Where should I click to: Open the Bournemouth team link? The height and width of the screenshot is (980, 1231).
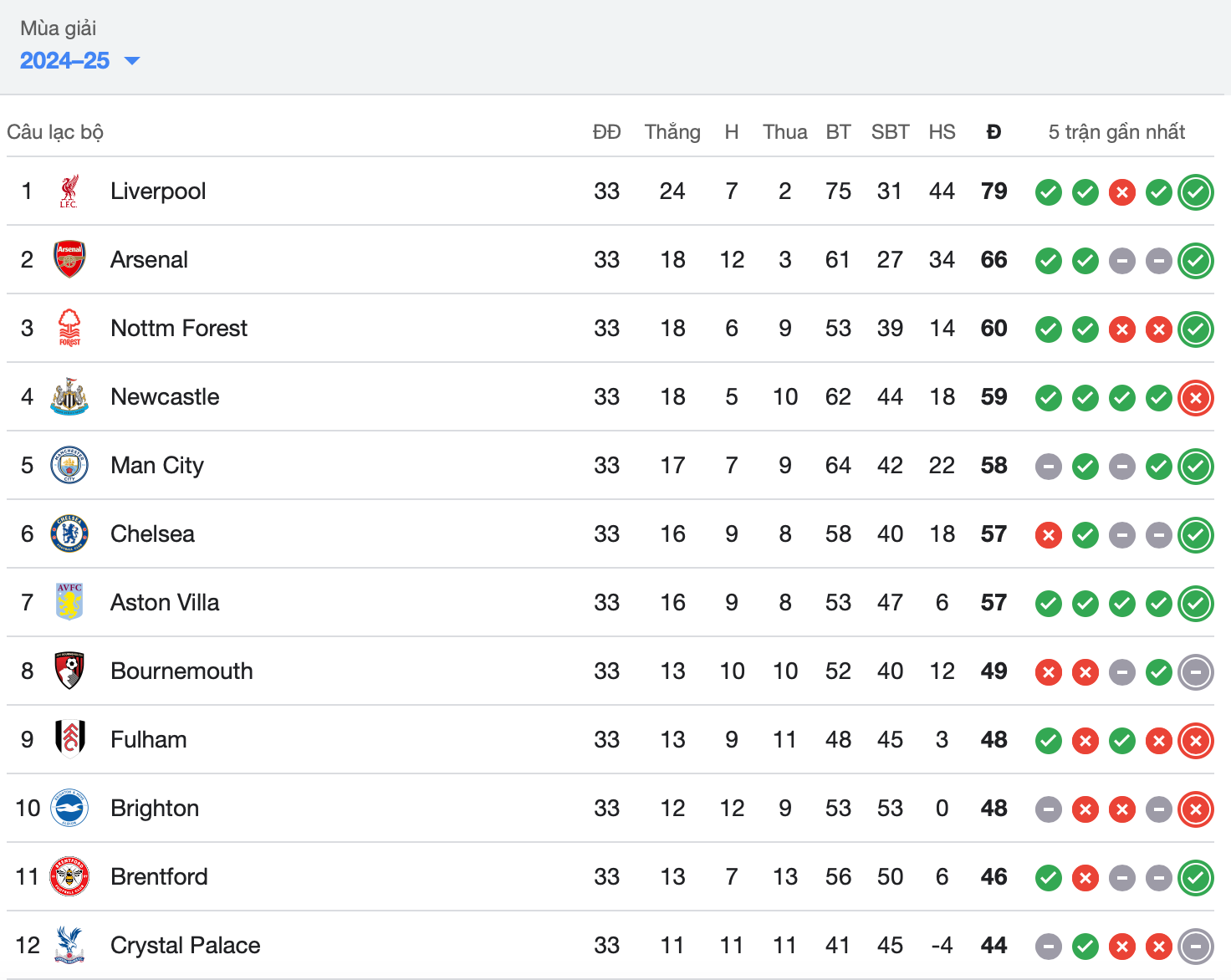(181, 671)
